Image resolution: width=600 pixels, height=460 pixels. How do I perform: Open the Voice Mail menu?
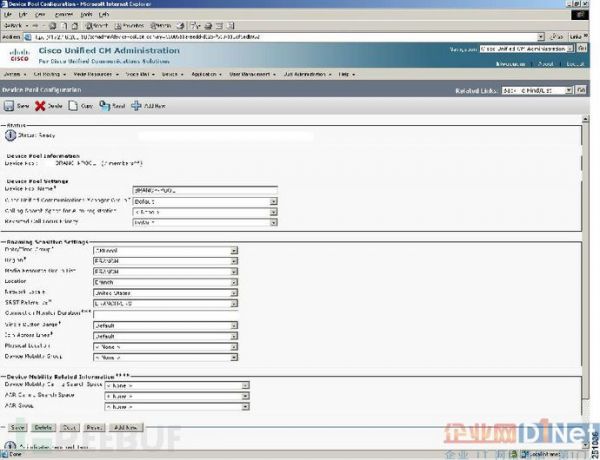[140, 74]
